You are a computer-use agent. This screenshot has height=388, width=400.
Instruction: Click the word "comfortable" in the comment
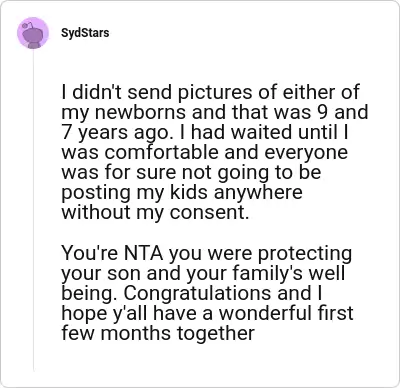pyautogui.click(x=163, y=152)
